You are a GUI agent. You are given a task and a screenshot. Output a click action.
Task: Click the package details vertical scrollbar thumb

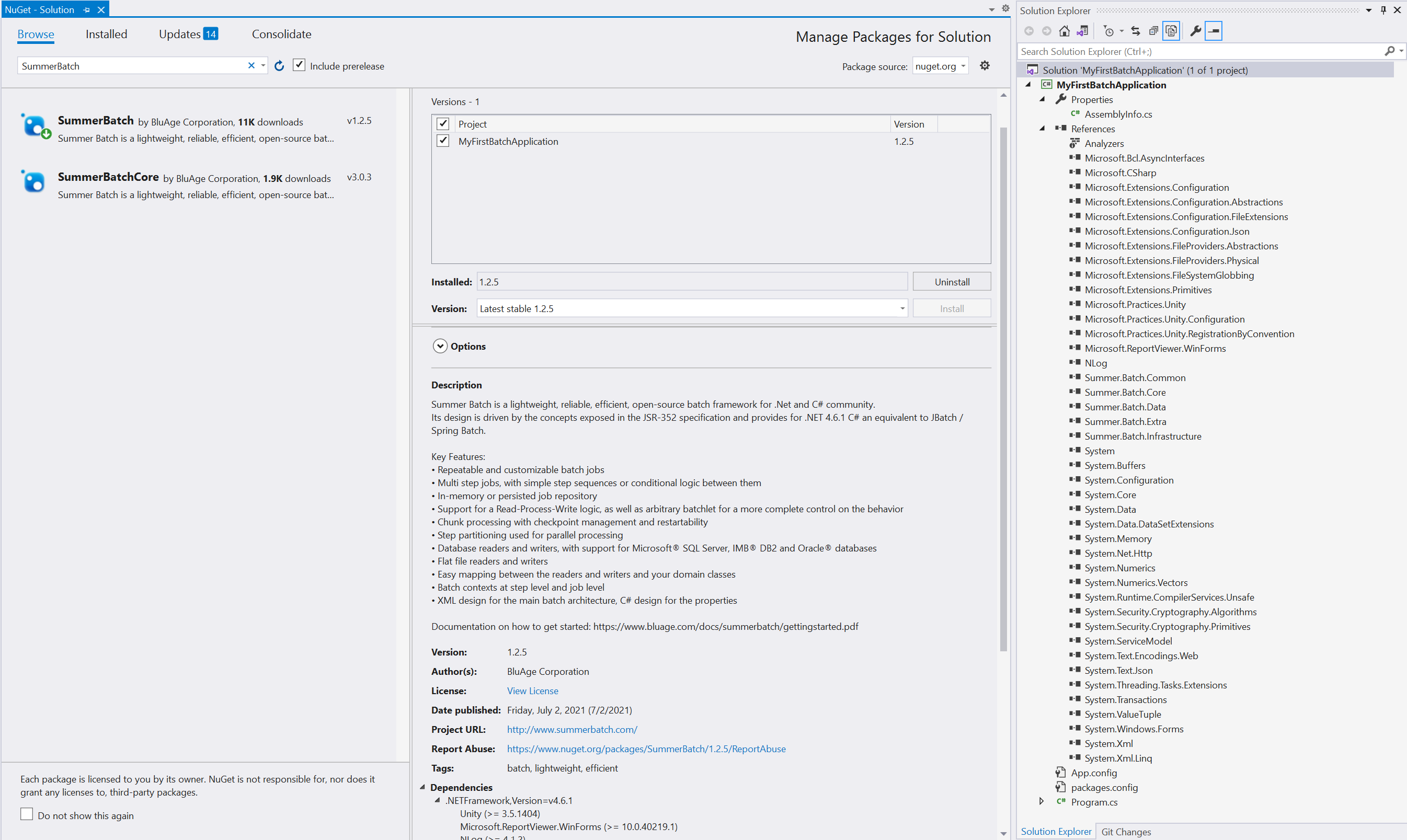point(1003,389)
